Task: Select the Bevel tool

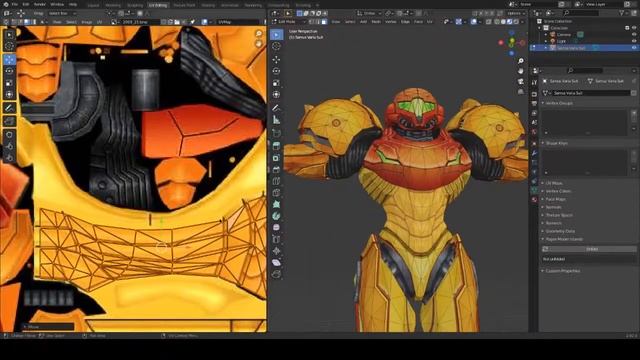Action: click(276, 169)
